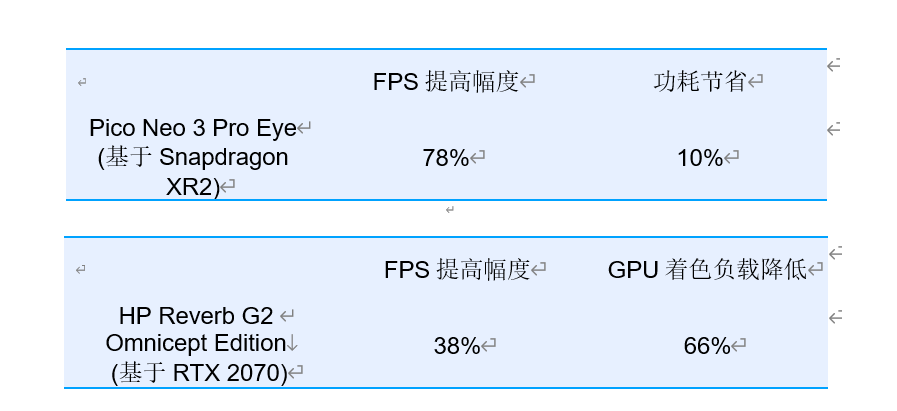Click the 66% GPU load cell
Screen dimensions: 897x411
[707, 346]
